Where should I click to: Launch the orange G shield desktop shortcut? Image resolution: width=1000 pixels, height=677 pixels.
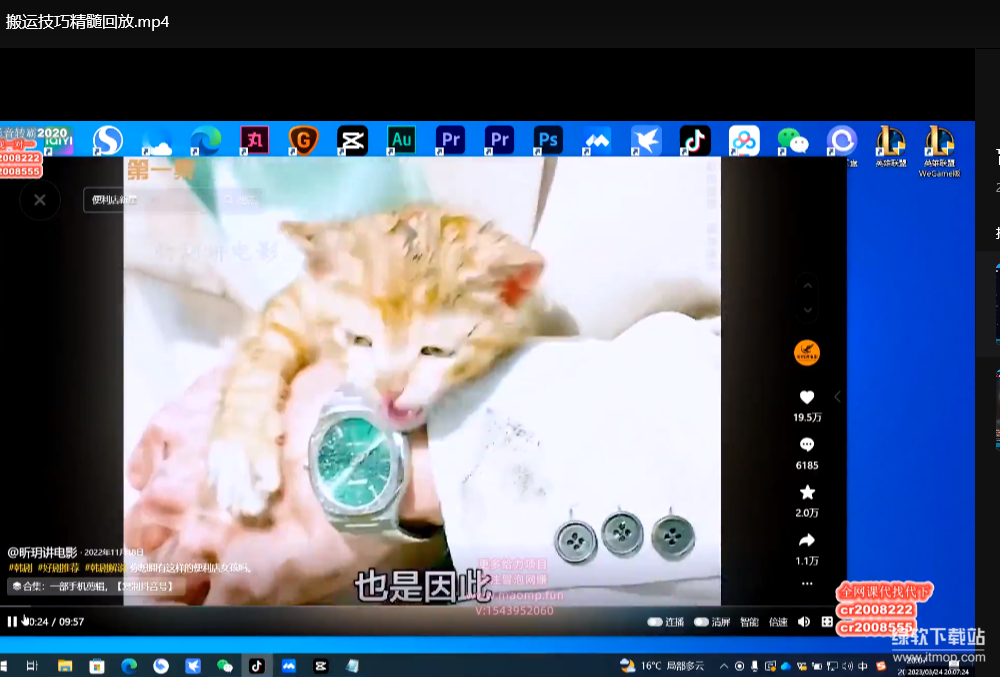pos(304,140)
